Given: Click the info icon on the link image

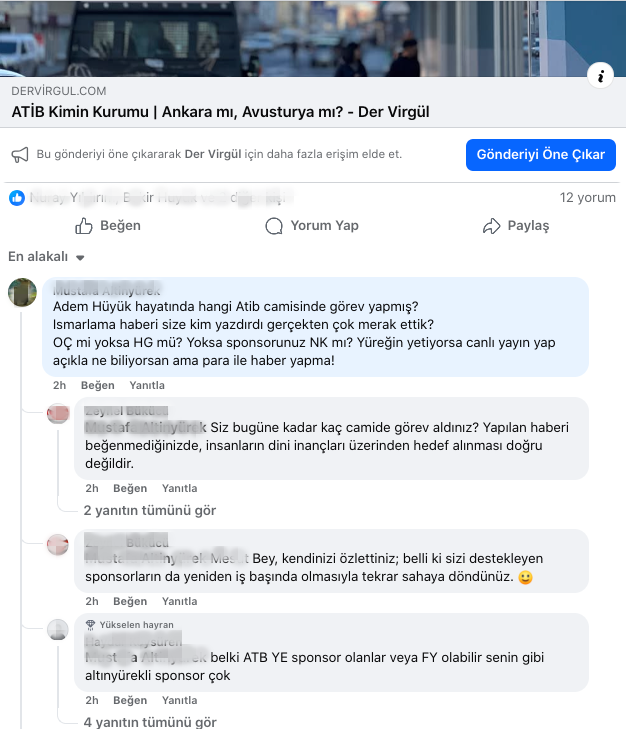Looking at the screenshot, I should click(x=600, y=76).
